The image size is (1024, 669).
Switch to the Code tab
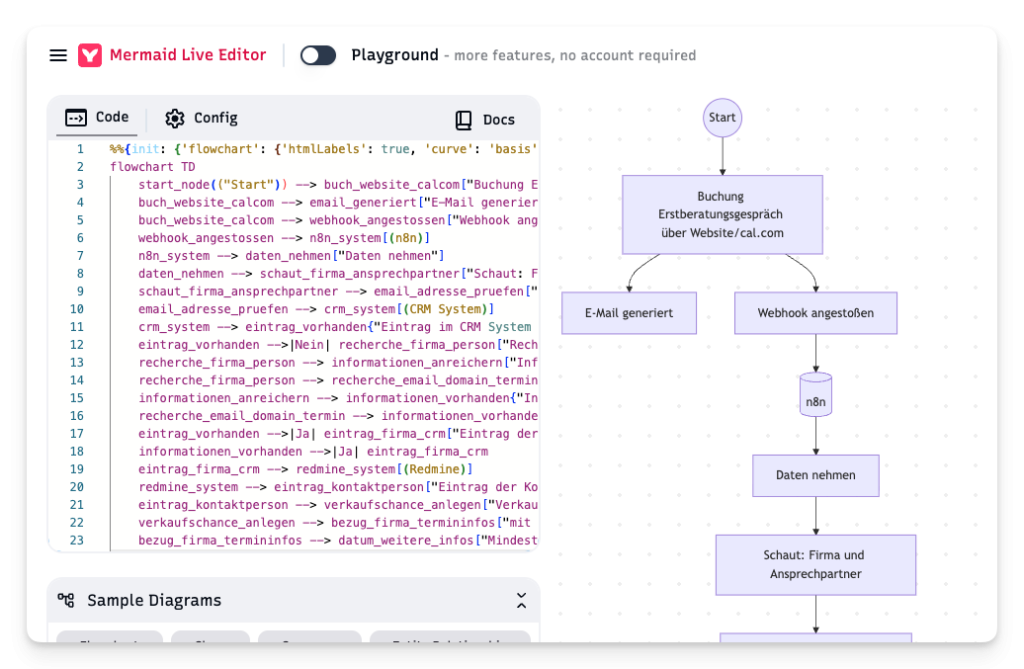[x=98, y=118]
